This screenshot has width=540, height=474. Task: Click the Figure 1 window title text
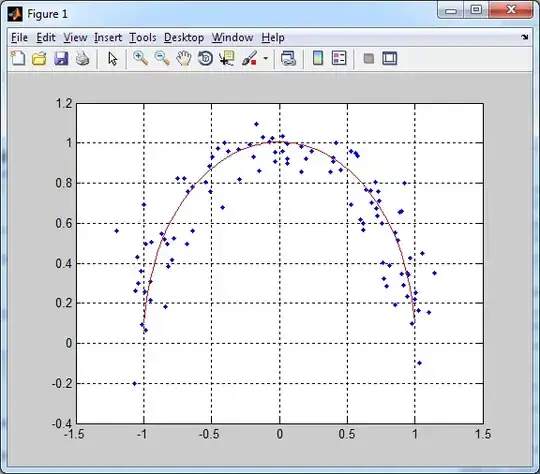(48, 14)
